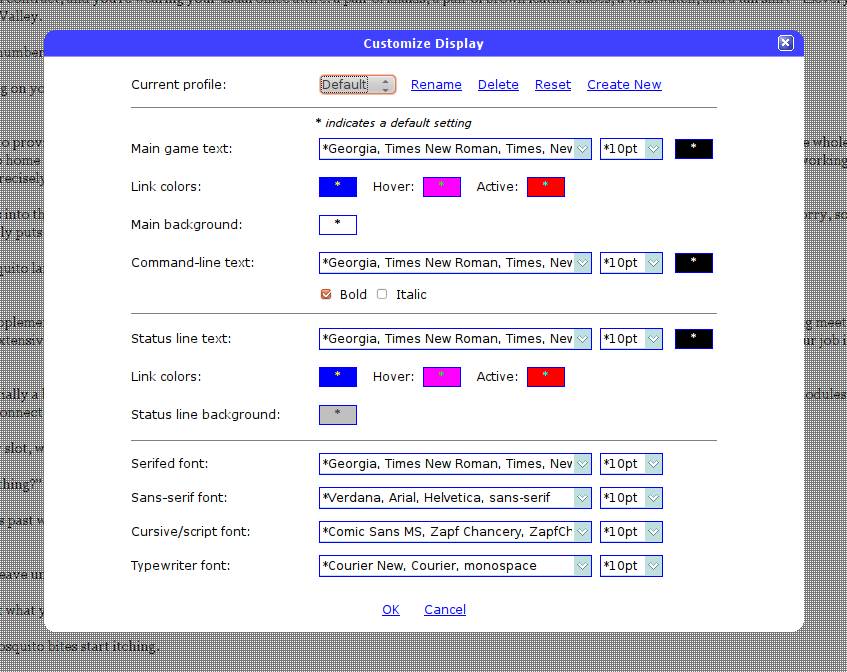Pick Status line background color
Screen dimensions: 847x672
(338, 415)
